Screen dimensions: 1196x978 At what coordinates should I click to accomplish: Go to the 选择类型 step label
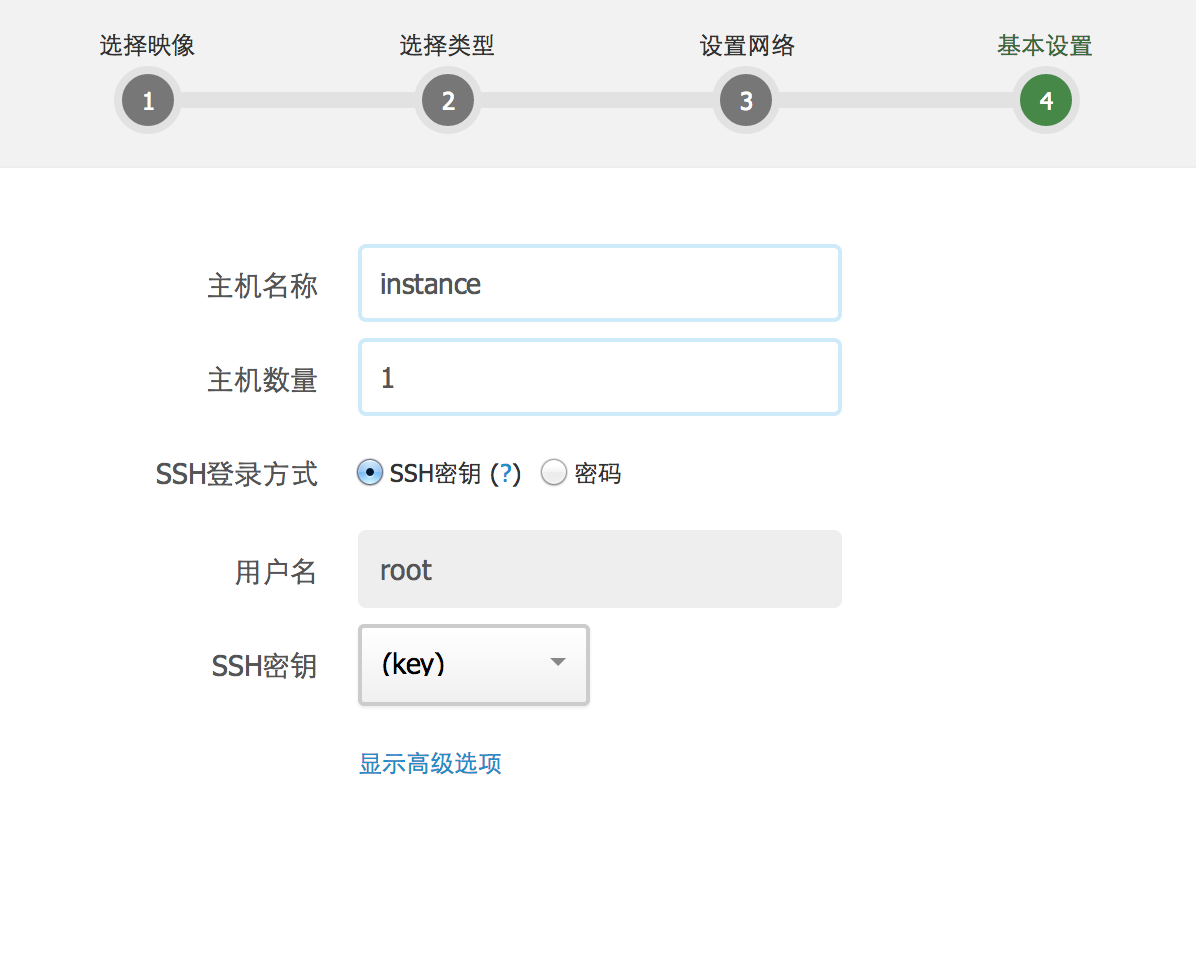click(447, 46)
